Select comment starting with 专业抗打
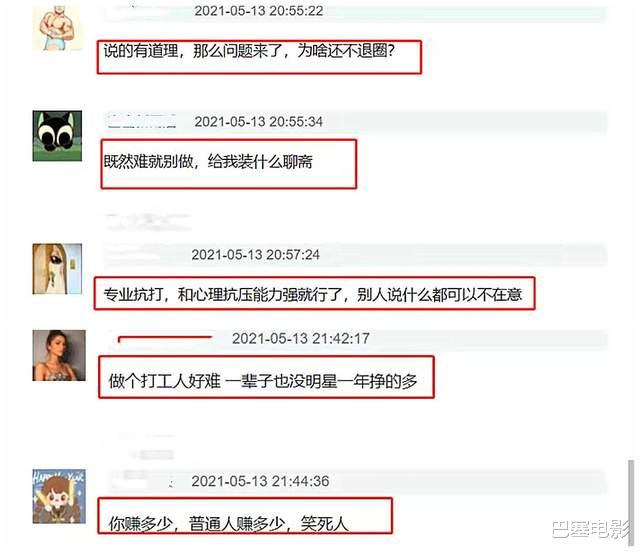This screenshot has height=552, width=640. (x=313, y=294)
